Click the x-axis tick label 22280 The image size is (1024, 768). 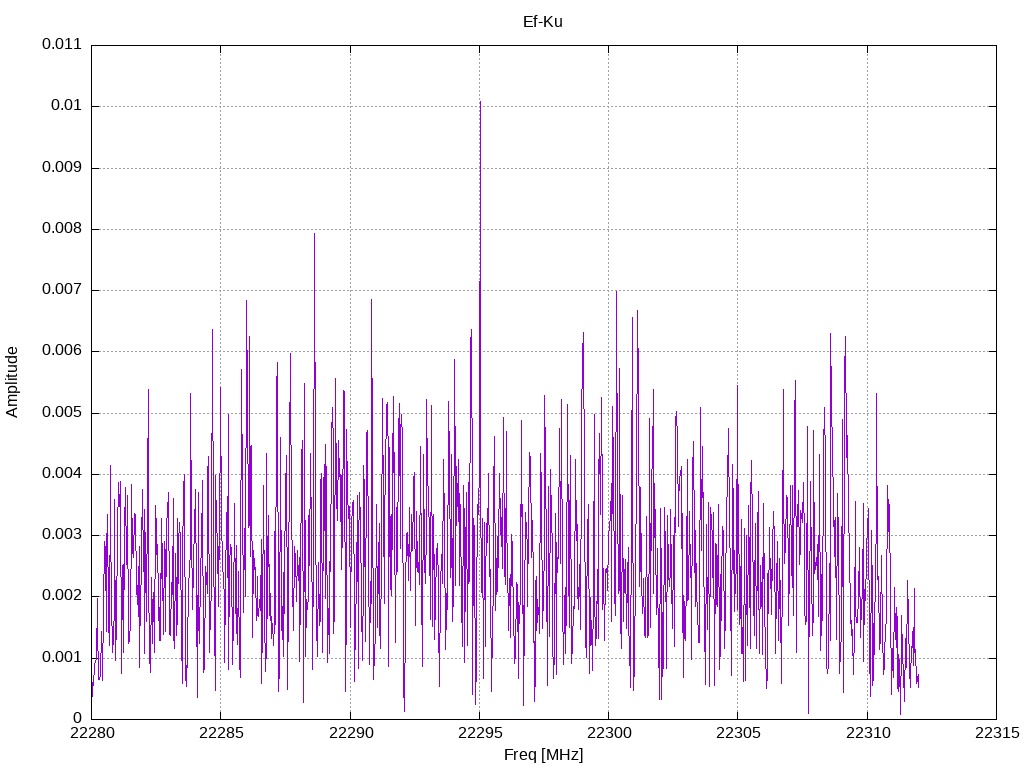91,733
